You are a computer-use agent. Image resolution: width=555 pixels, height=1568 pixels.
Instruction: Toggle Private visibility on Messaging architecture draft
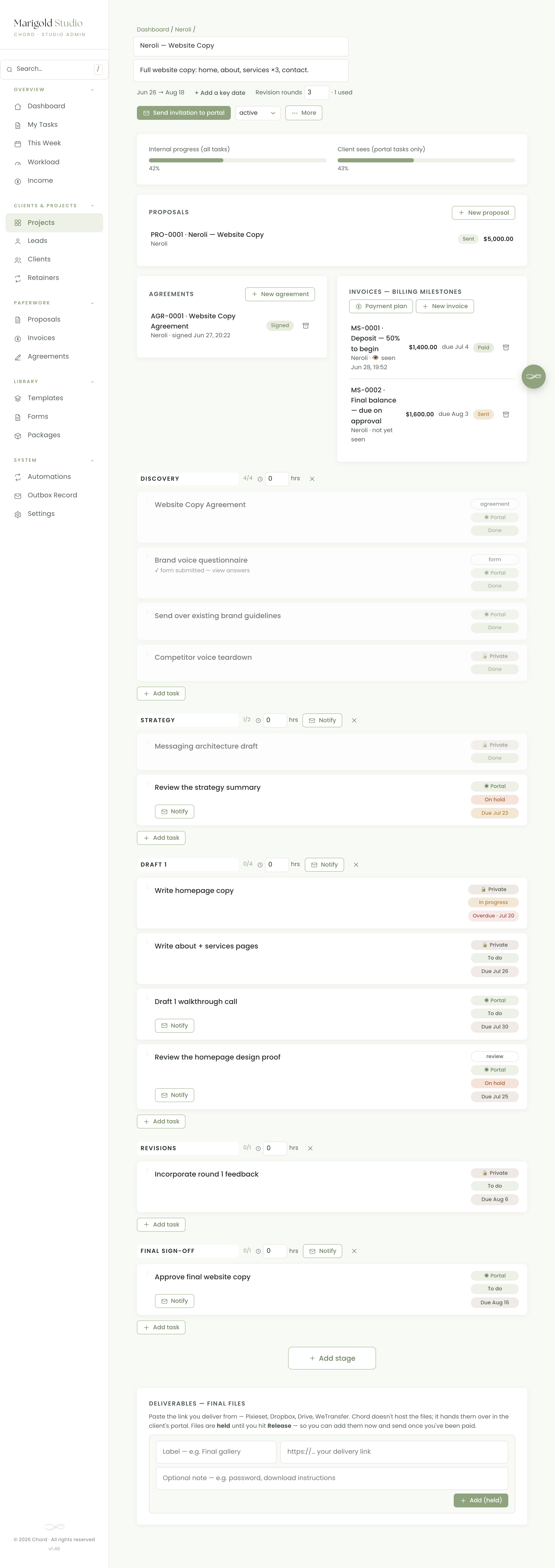click(495, 745)
